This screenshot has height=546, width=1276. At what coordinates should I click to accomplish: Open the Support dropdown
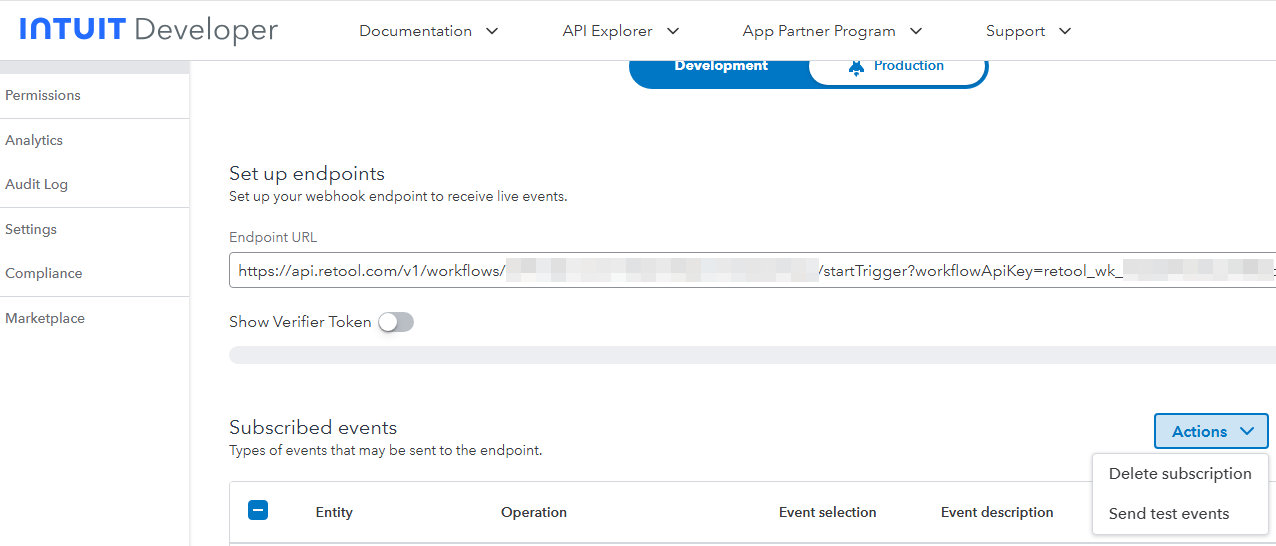coord(1028,31)
